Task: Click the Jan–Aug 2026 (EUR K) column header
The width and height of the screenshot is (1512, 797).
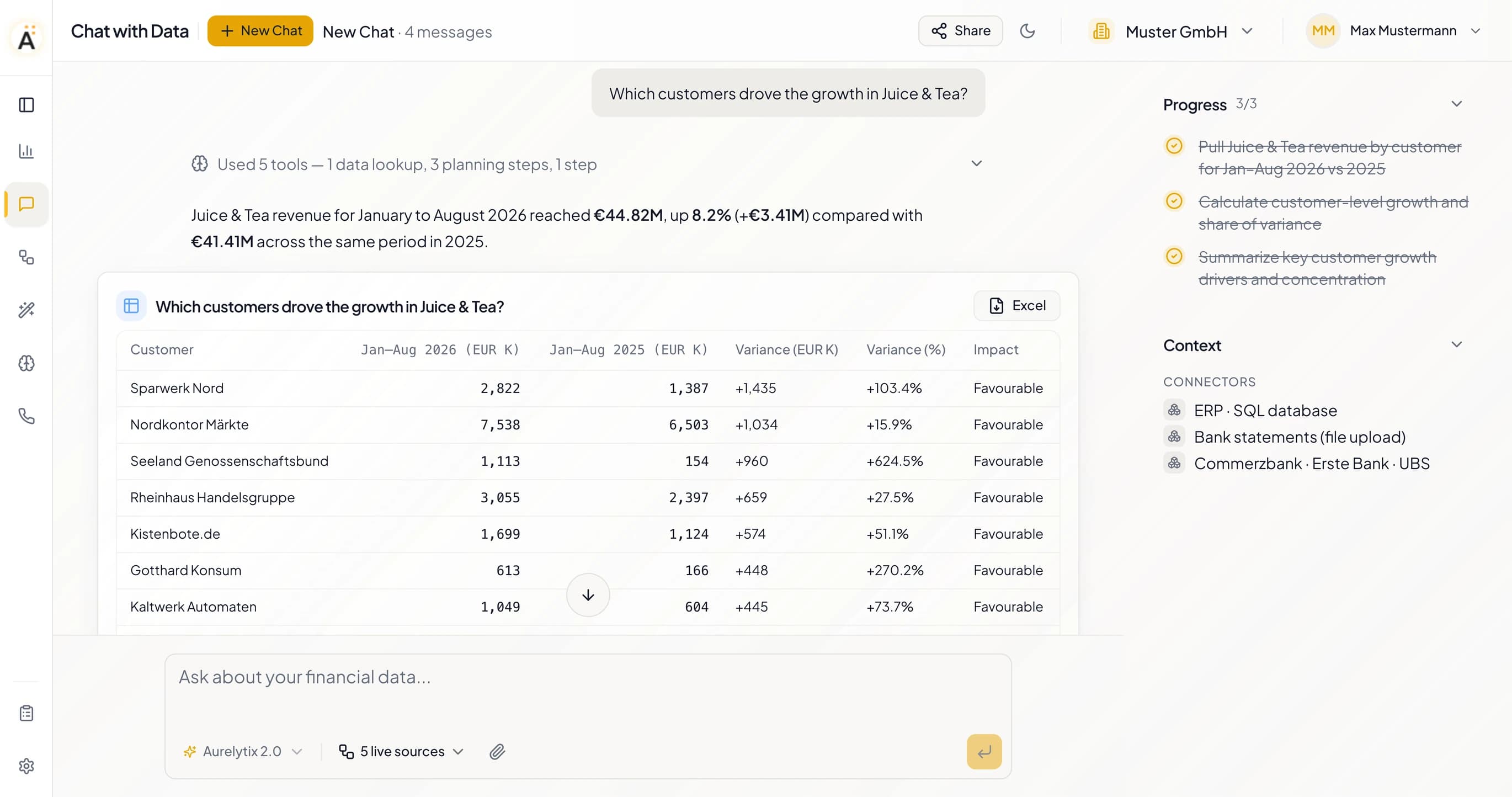Action: pyautogui.click(x=440, y=350)
